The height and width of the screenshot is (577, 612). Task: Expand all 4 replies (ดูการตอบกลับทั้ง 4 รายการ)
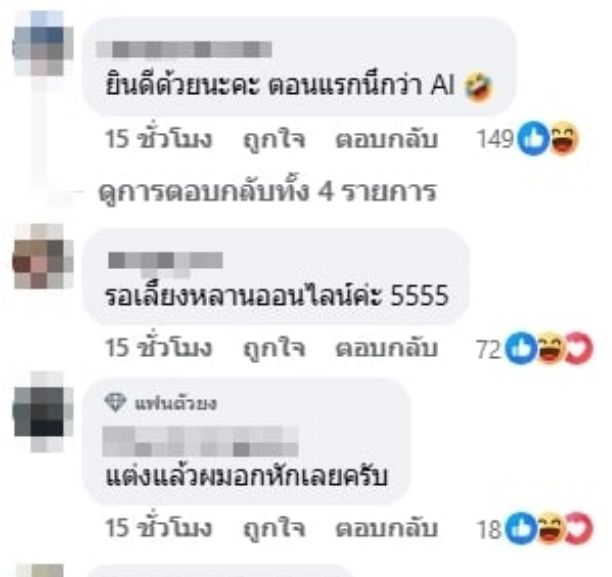pos(267,192)
